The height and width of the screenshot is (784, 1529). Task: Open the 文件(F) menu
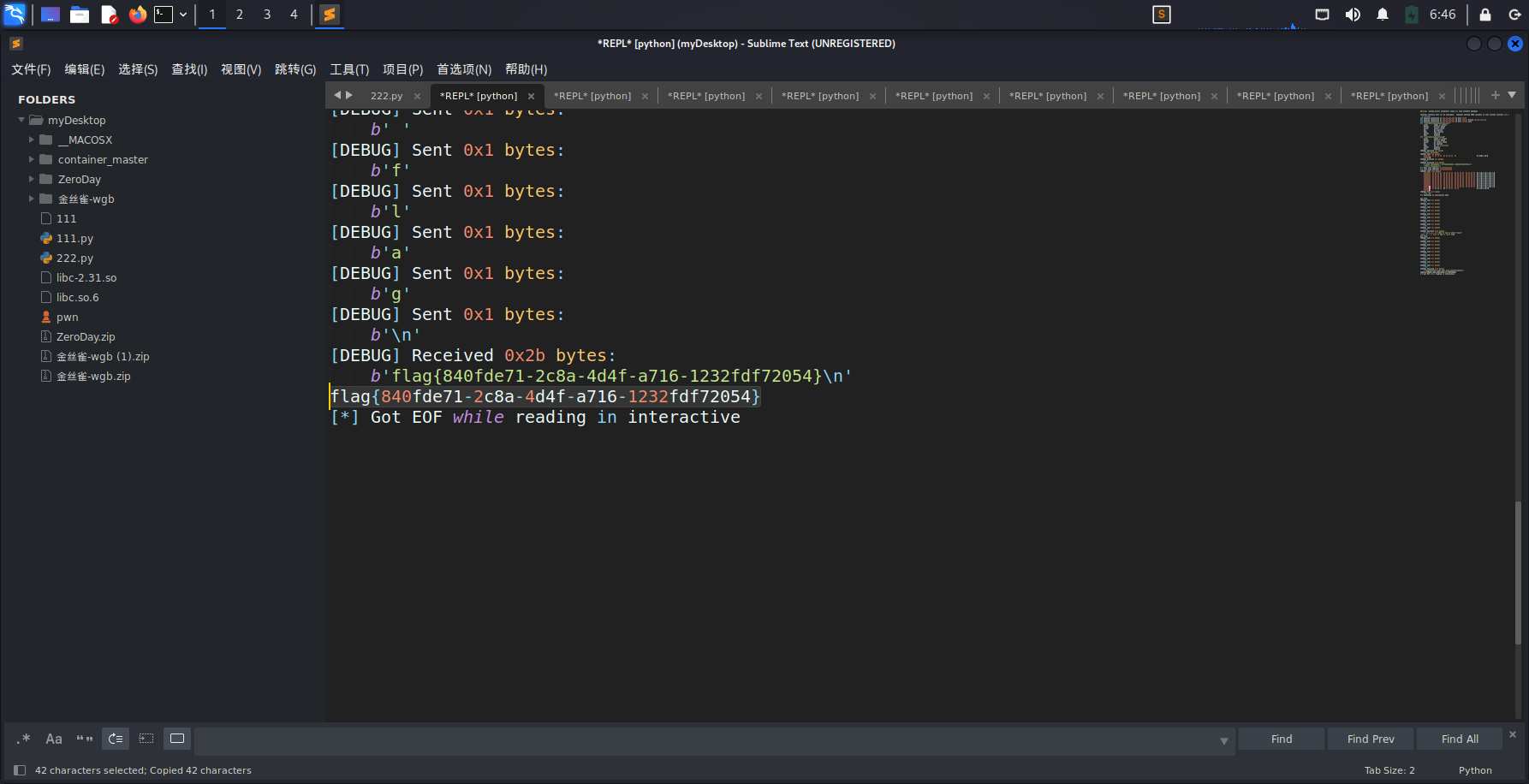31,69
